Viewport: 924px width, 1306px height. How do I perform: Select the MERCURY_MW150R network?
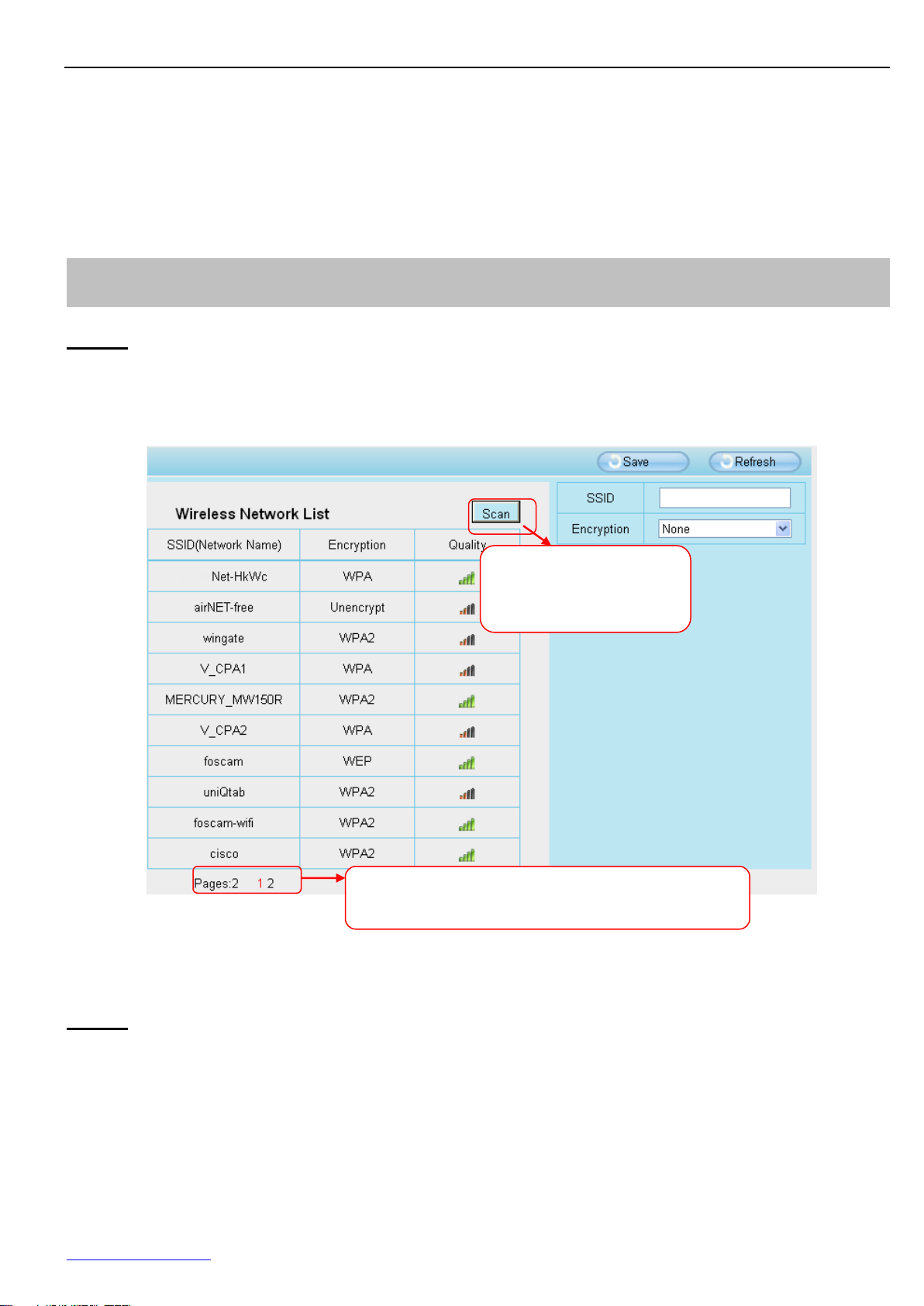coord(224,700)
